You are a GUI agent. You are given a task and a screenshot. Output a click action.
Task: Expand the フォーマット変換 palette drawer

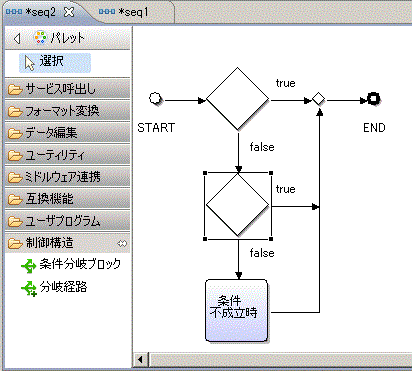point(68,111)
